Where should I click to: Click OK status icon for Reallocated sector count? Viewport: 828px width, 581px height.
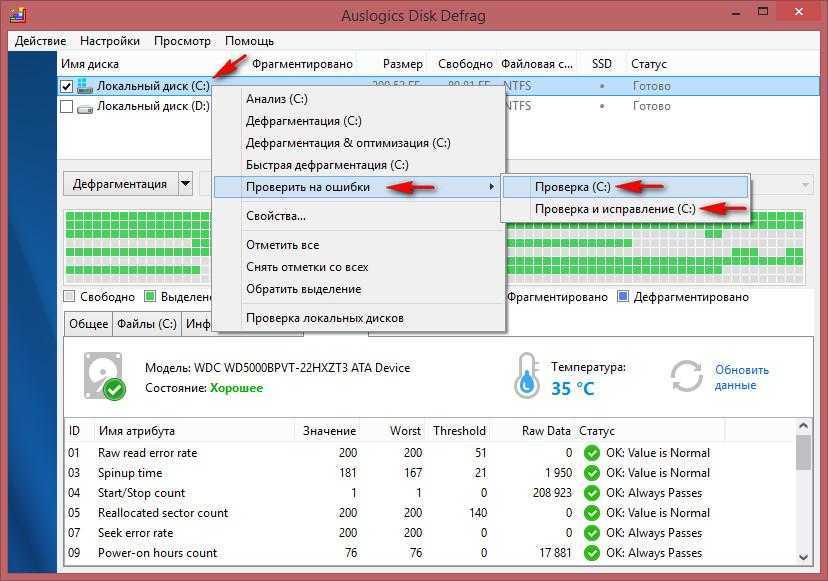tap(592, 513)
